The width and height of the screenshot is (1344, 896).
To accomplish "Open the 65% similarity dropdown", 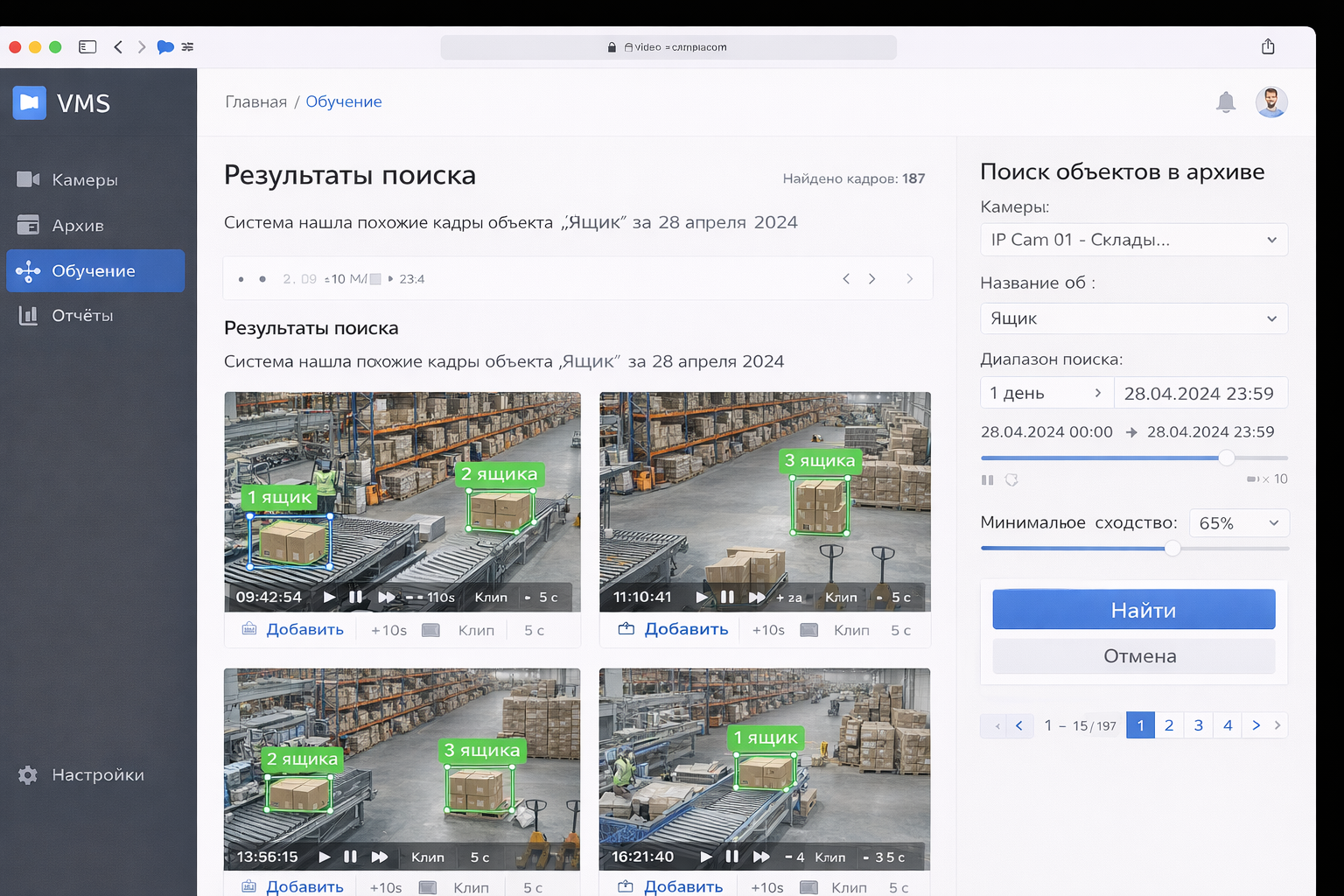I will coord(1238,523).
